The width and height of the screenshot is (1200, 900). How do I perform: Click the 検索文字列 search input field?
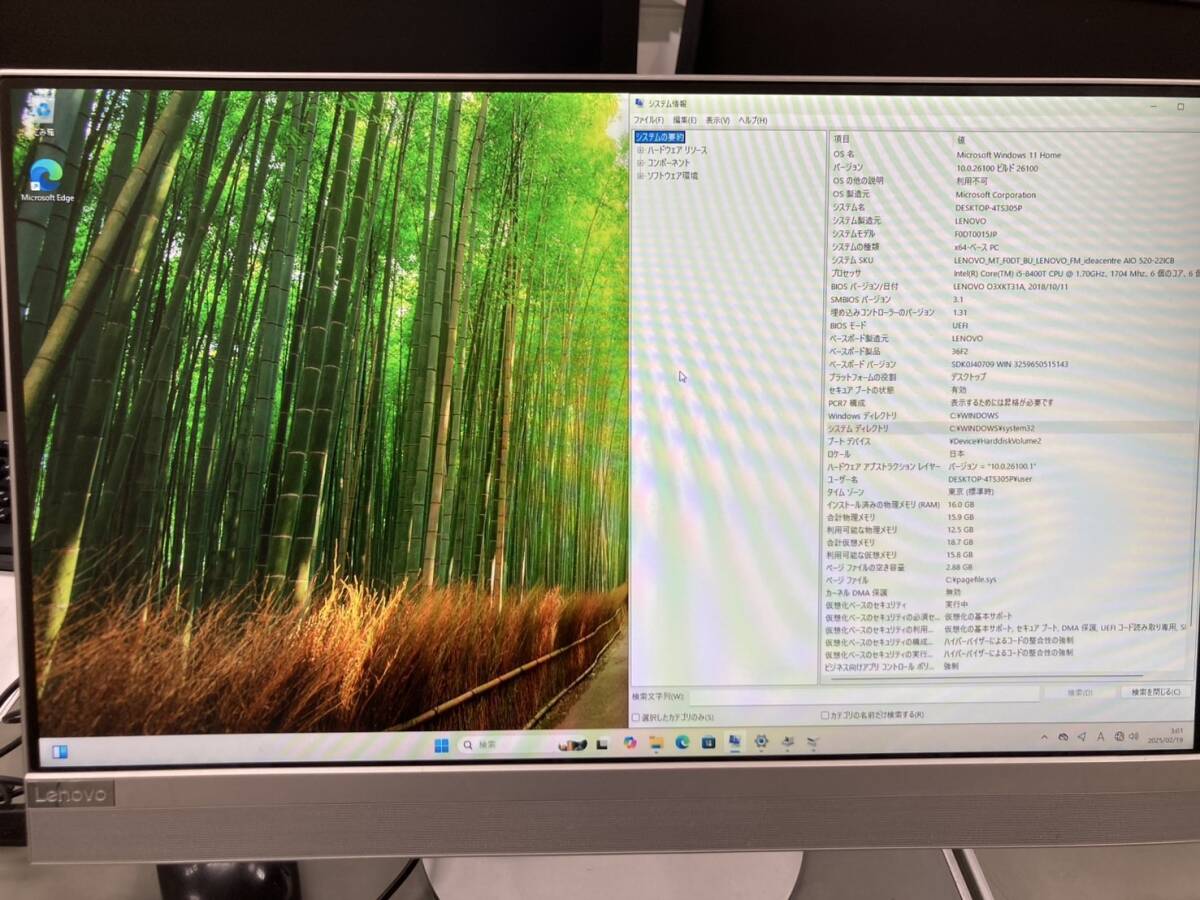tap(864, 695)
